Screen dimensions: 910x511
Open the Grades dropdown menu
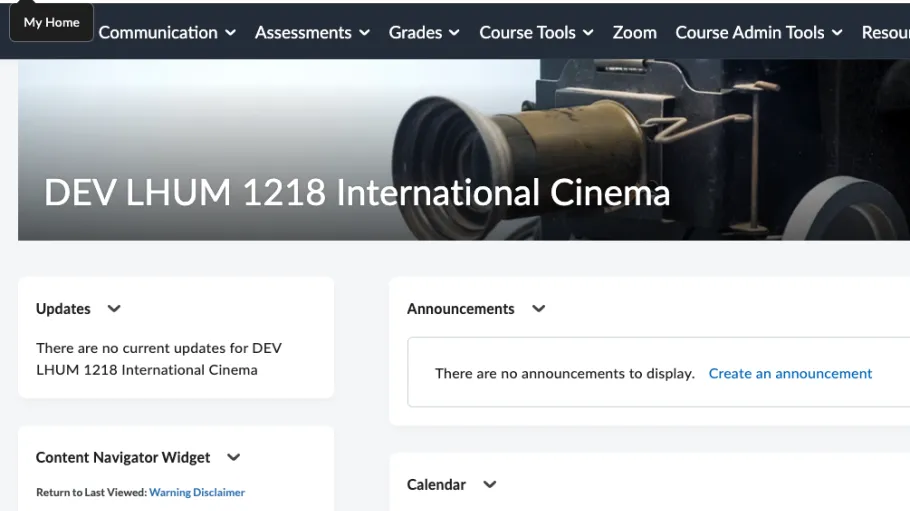(x=424, y=32)
